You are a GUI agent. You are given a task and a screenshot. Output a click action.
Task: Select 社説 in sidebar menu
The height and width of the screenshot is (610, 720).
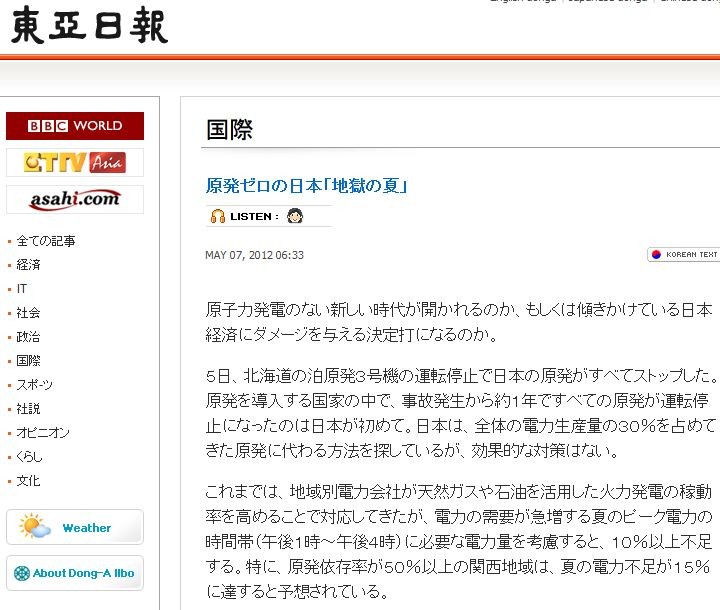tap(28, 409)
